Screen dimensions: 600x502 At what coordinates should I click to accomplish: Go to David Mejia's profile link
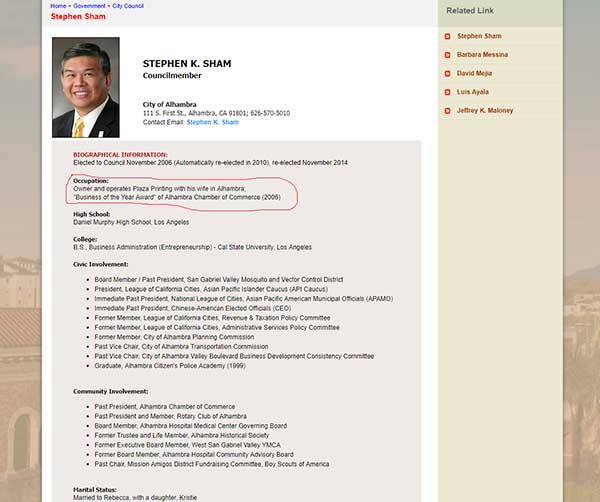coord(475,73)
